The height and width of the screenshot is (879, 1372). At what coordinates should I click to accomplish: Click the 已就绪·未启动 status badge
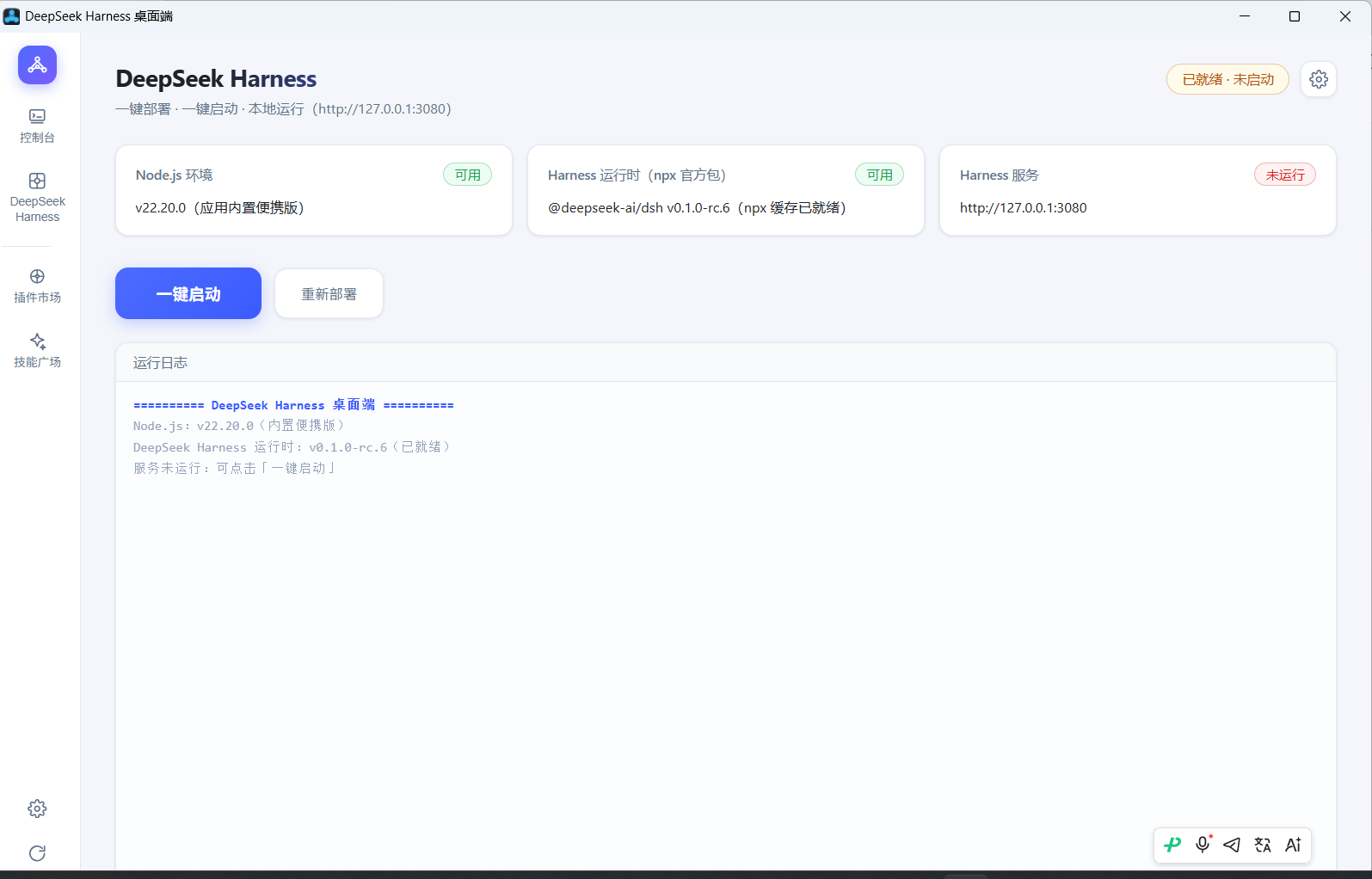(1227, 79)
